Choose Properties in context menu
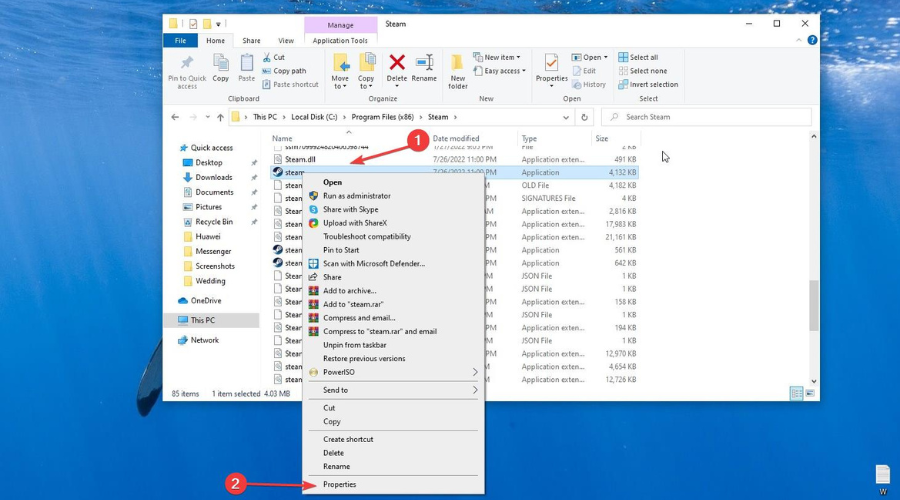This screenshot has height=500, width=900. (339, 485)
